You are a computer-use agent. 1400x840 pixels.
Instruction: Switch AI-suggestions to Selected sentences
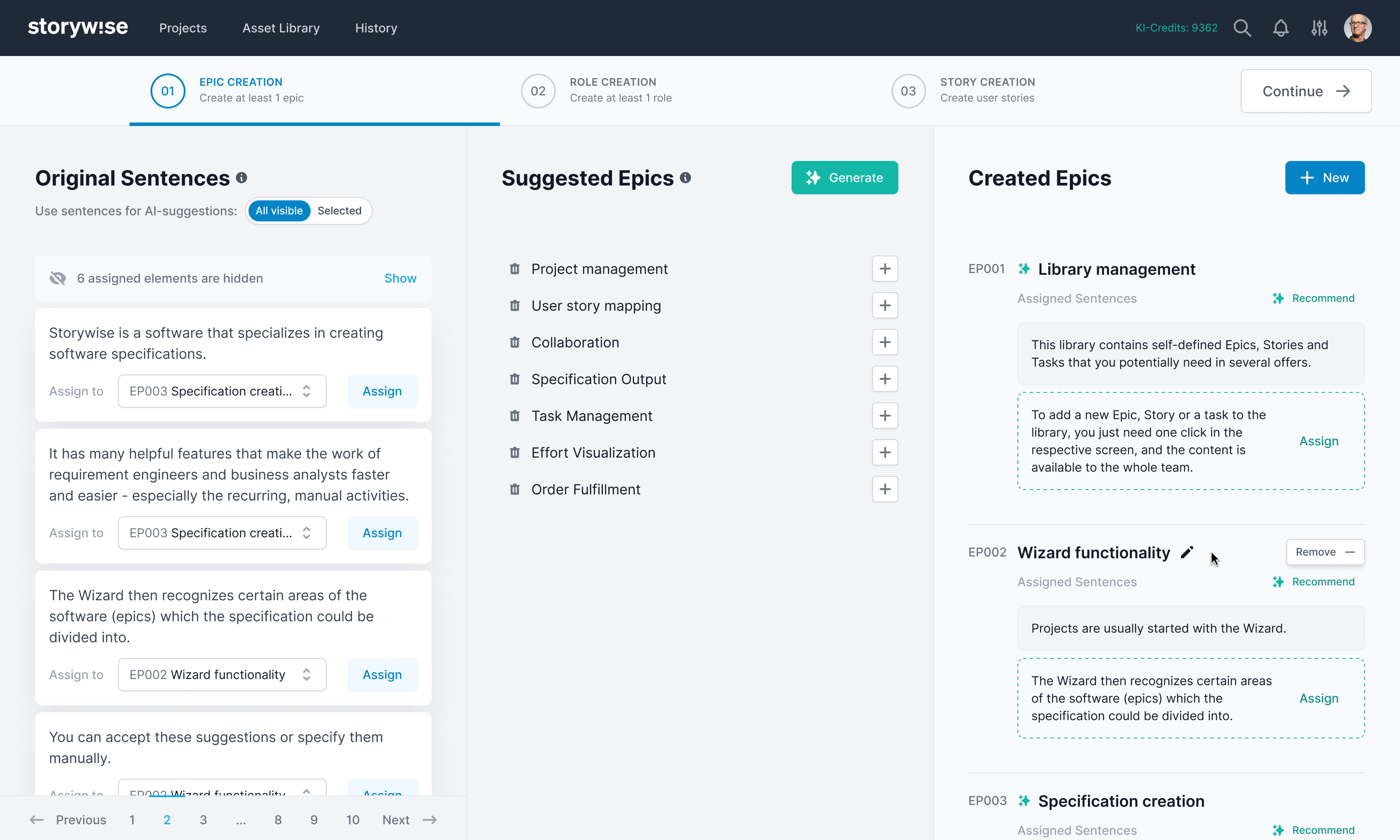point(339,211)
